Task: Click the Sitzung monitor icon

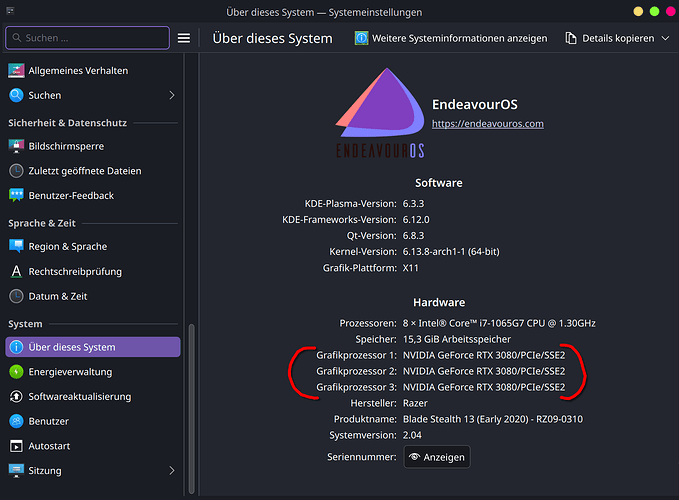Action: coord(16,471)
